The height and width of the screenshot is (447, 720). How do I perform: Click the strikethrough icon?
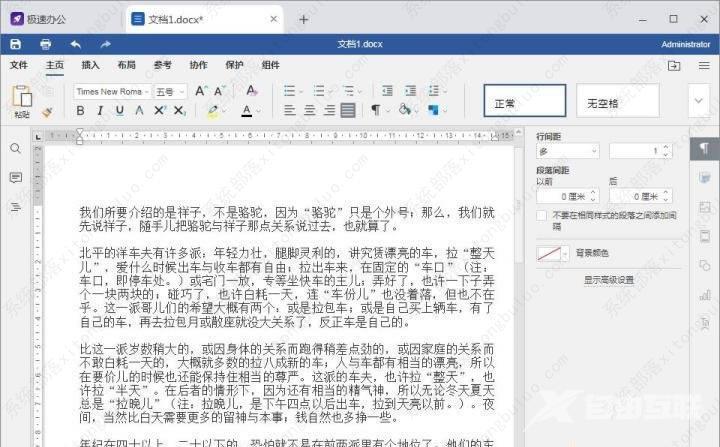click(x=140, y=110)
